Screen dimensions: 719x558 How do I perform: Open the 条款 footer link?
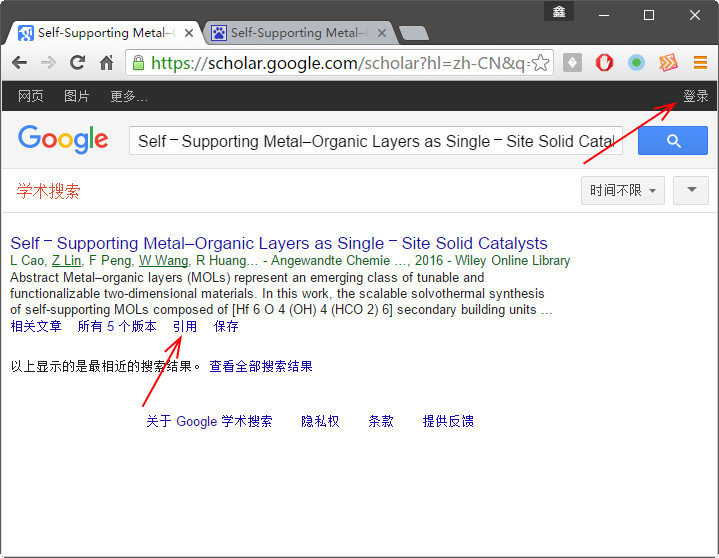click(381, 421)
